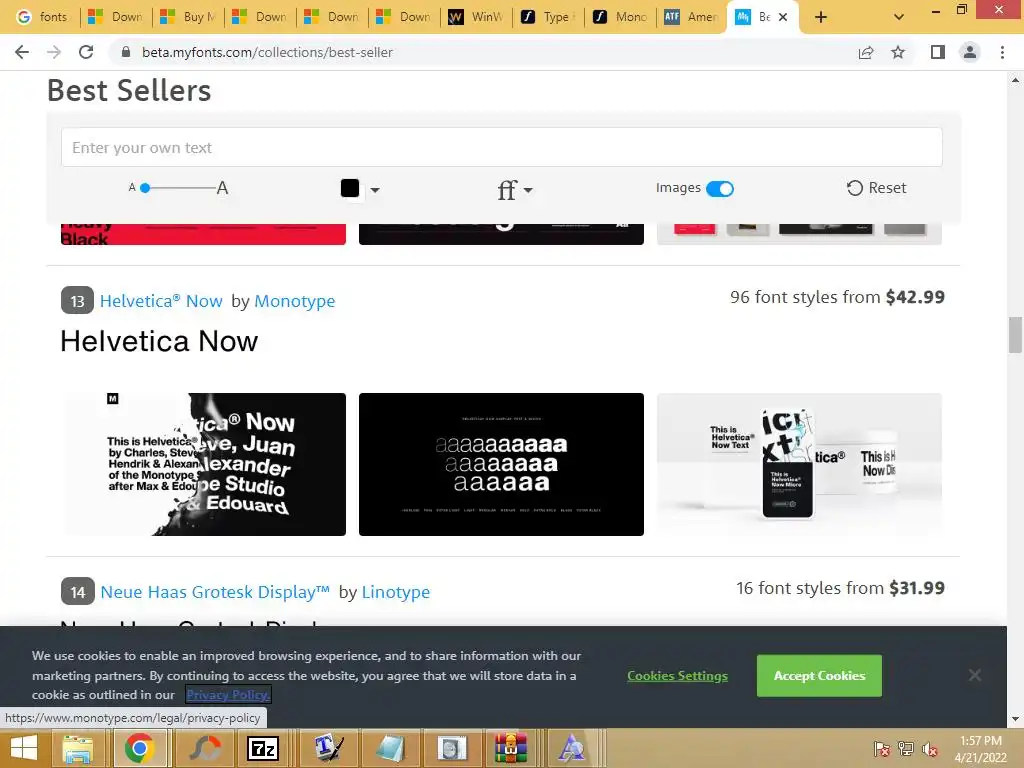Image resolution: width=1024 pixels, height=768 pixels.
Task: Click the Helvetica Now sample text
Action: click(x=159, y=342)
